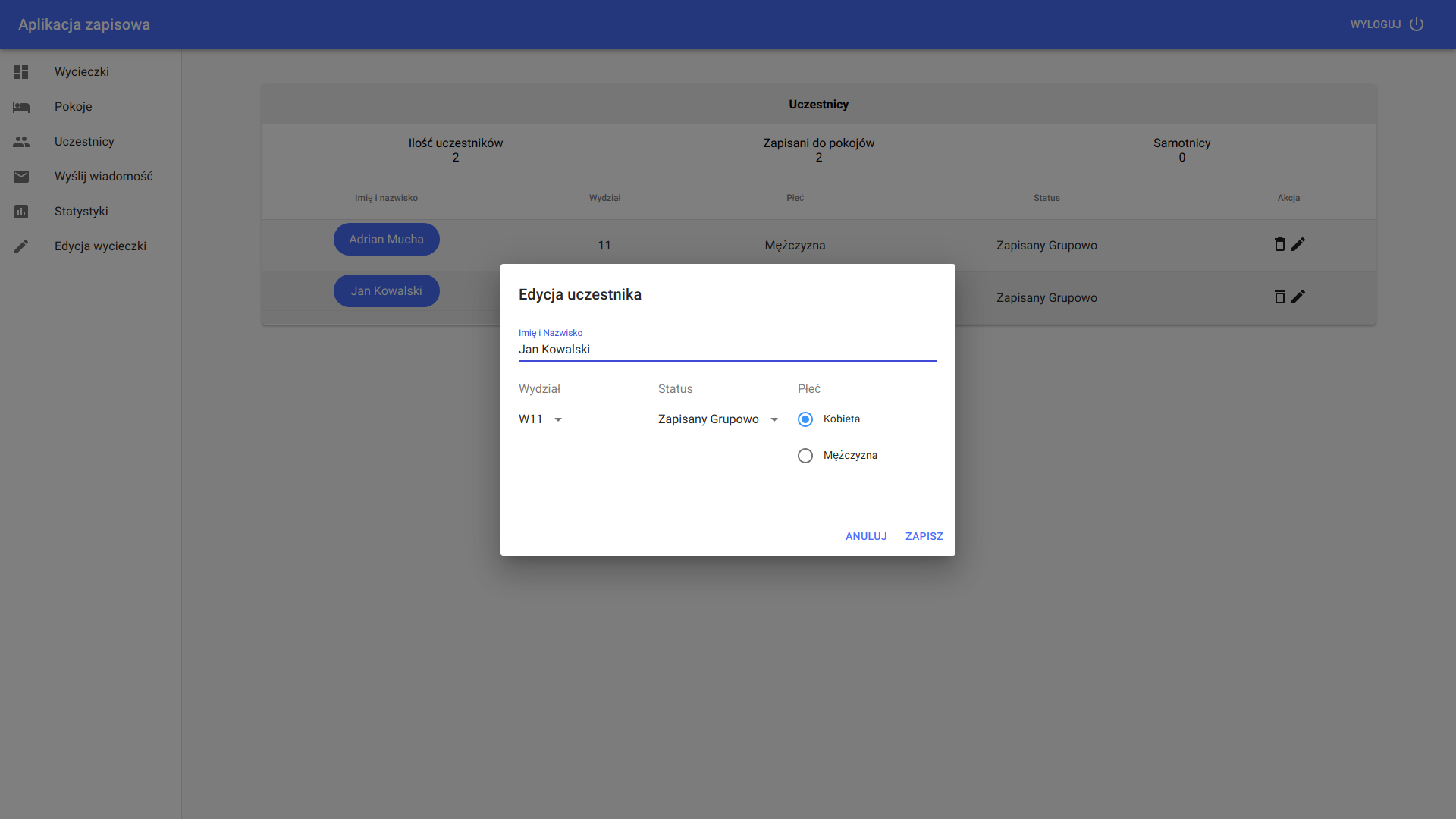Click trash icon in Jan Kowalski row
This screenshot has height=819, width=1456.
(1279, 297)
